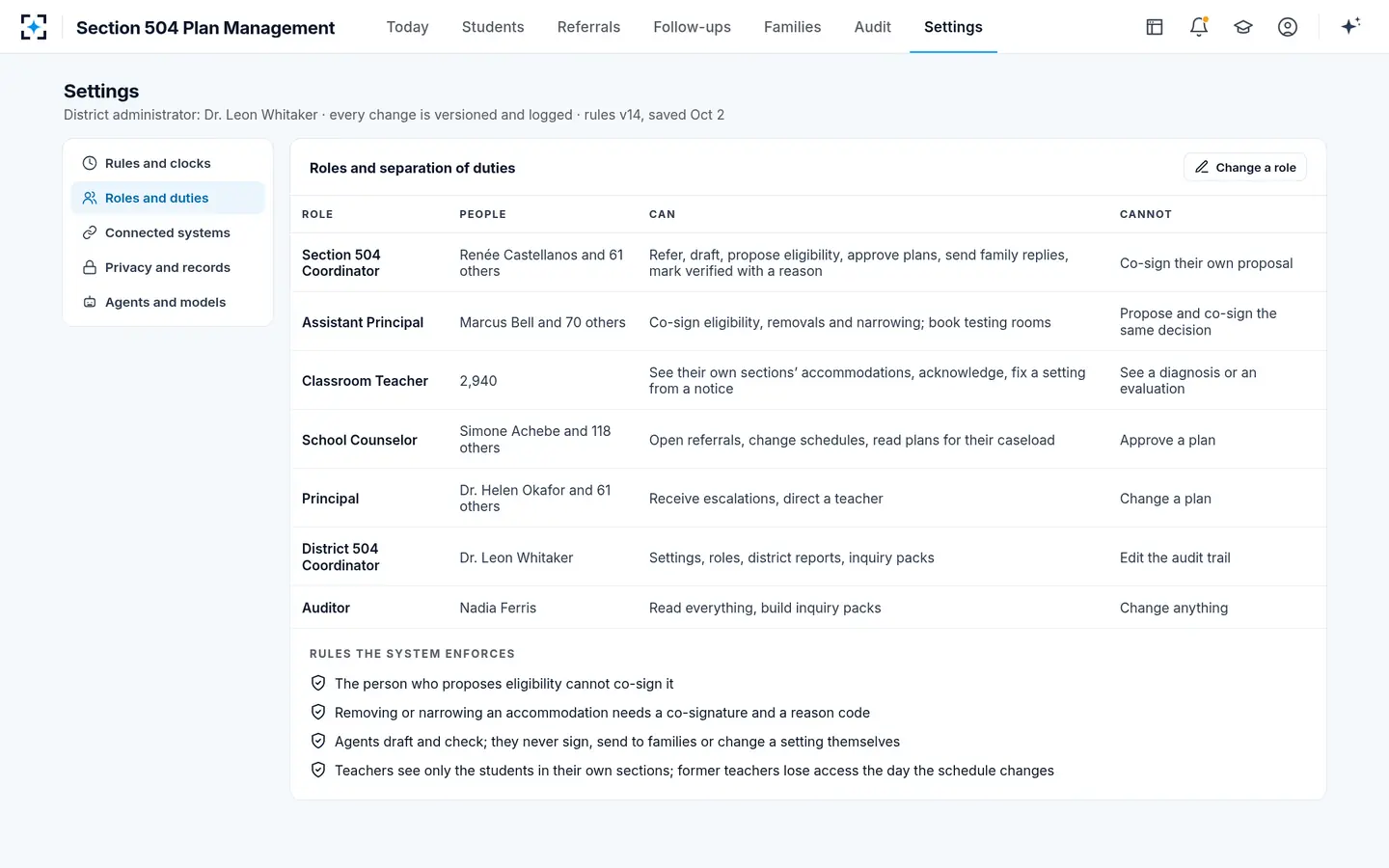Click the app logo icon
The height and width of the screenshot is (868, 1389).
click(x=34, y=27)
